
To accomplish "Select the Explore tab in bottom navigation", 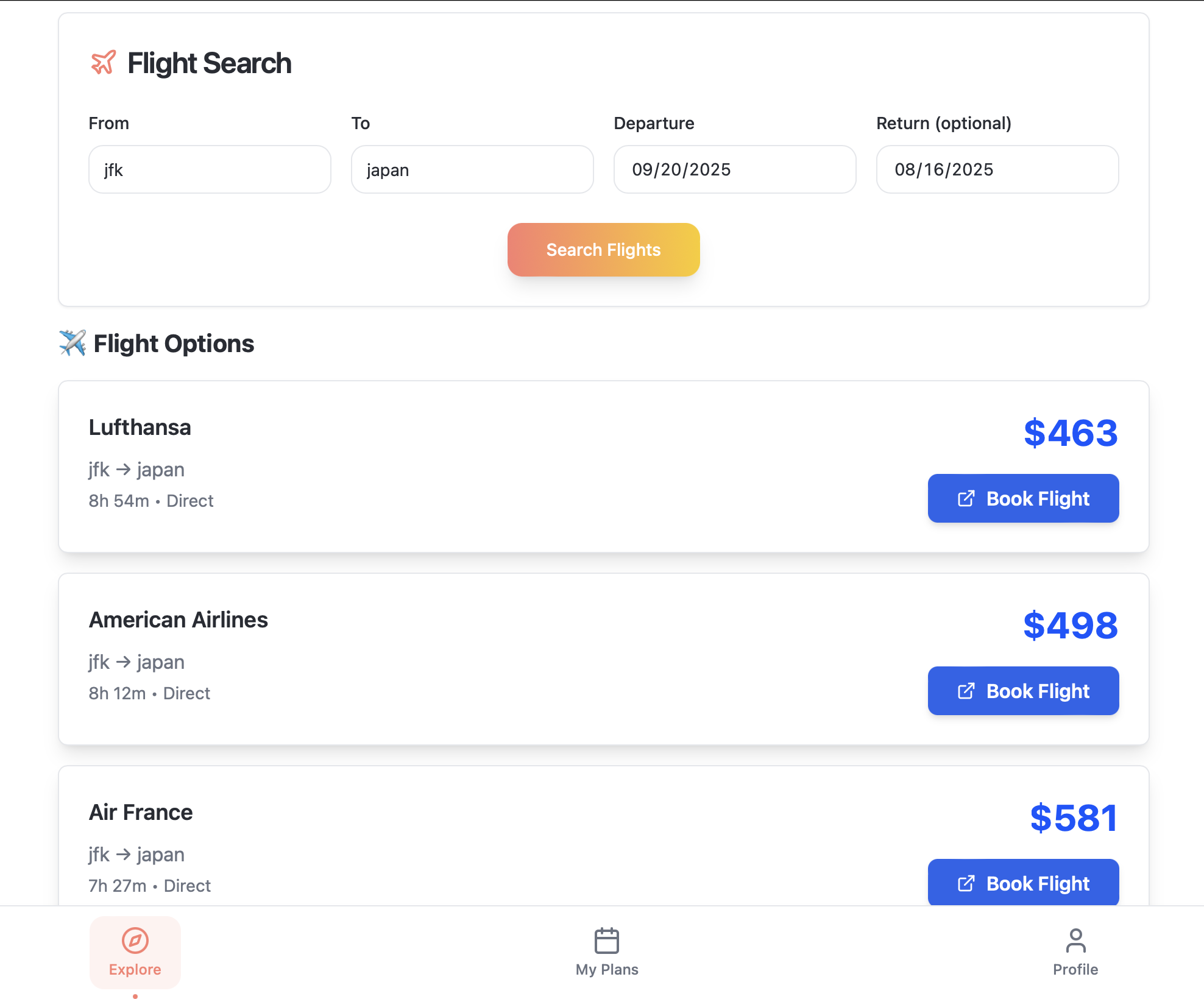I will (x=135, y=953).
